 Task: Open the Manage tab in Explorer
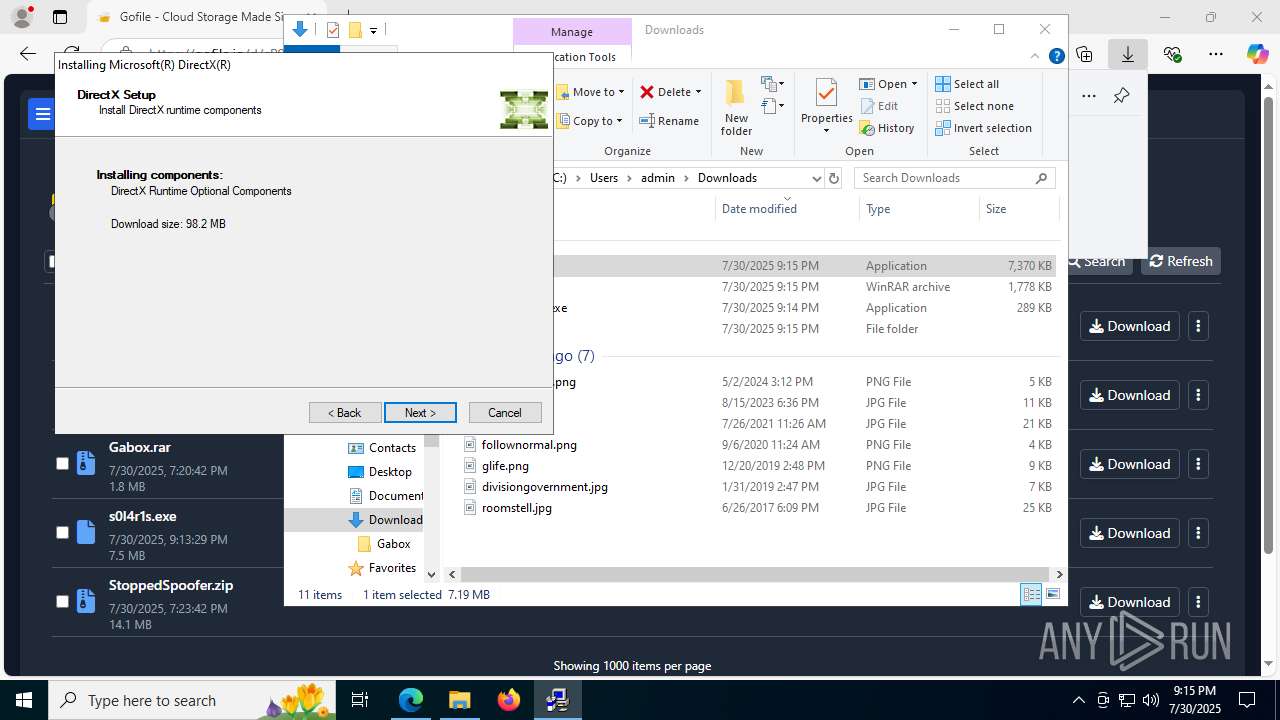click(x=572, y=32)
